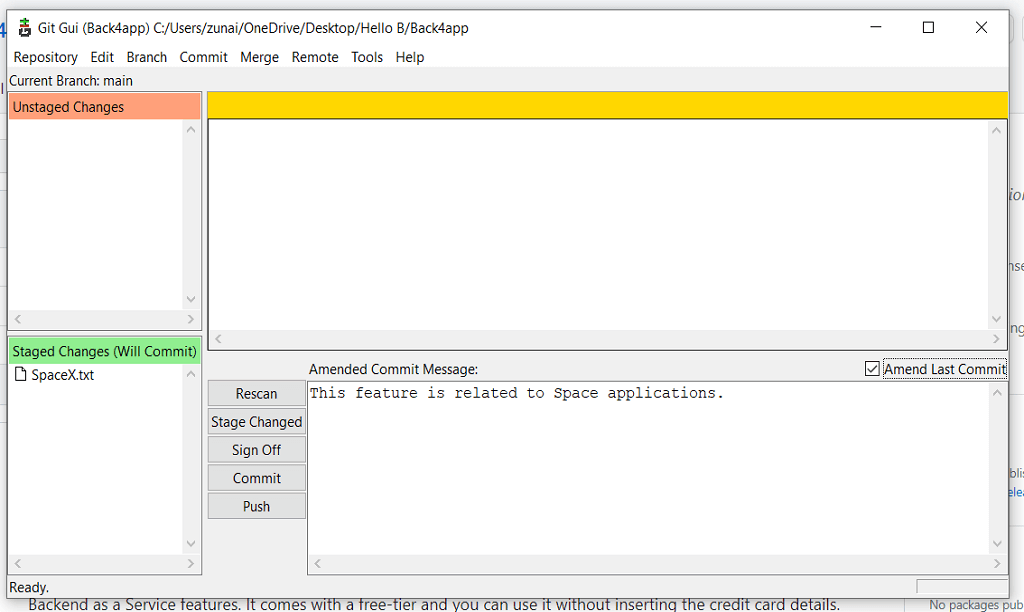
Task: Click the down arrow of Unstaged Changes scrollbar
Action: tap(191, 300)
